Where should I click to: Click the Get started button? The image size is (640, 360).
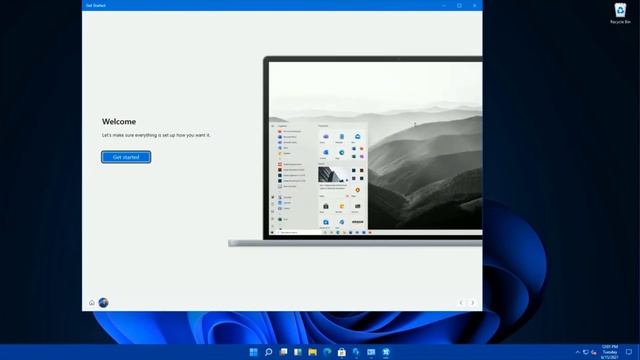tap(126, 157)
